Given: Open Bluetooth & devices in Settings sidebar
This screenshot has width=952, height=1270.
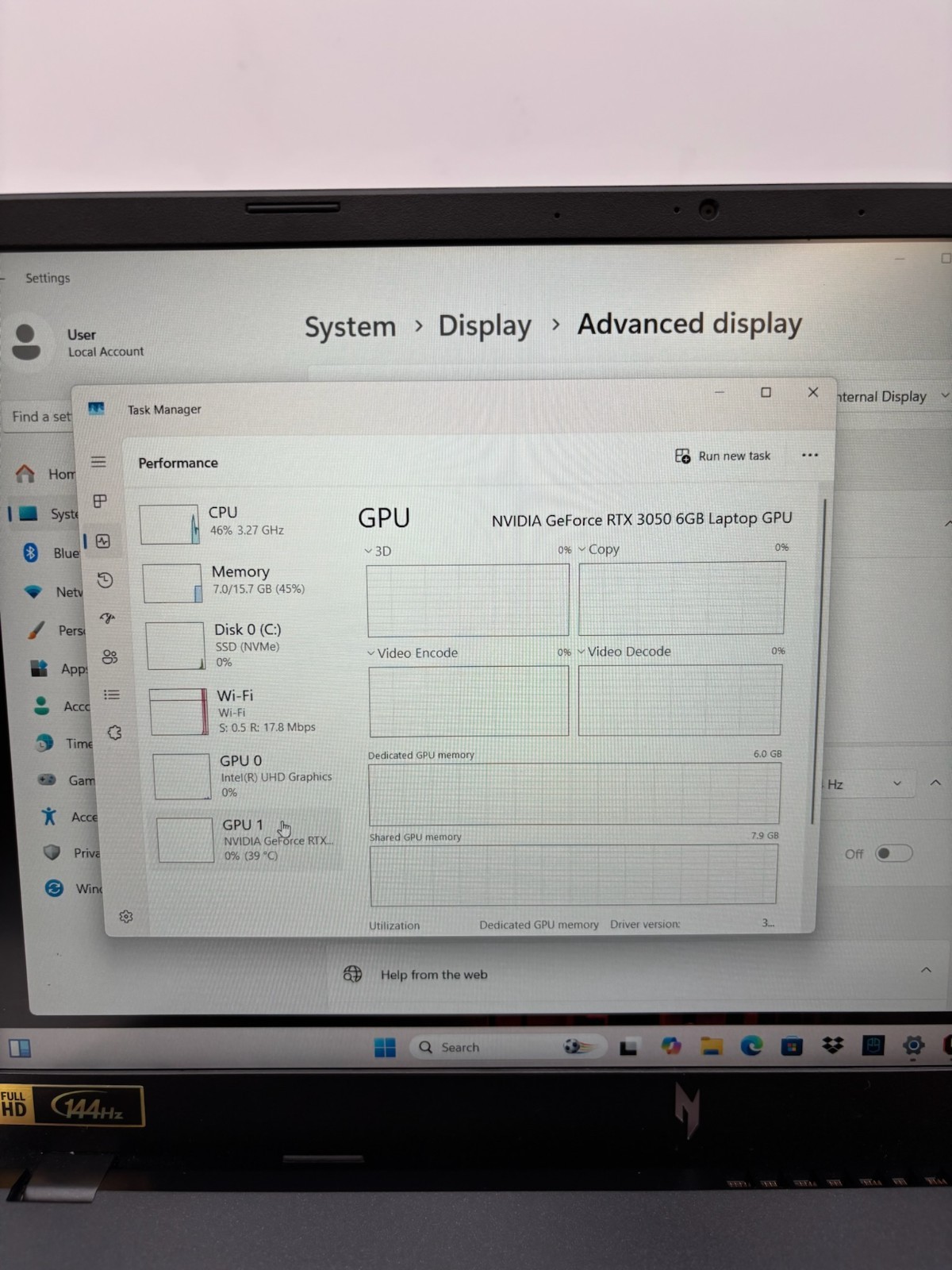Looking at the screenshot, I should click(x=49, y=552).
